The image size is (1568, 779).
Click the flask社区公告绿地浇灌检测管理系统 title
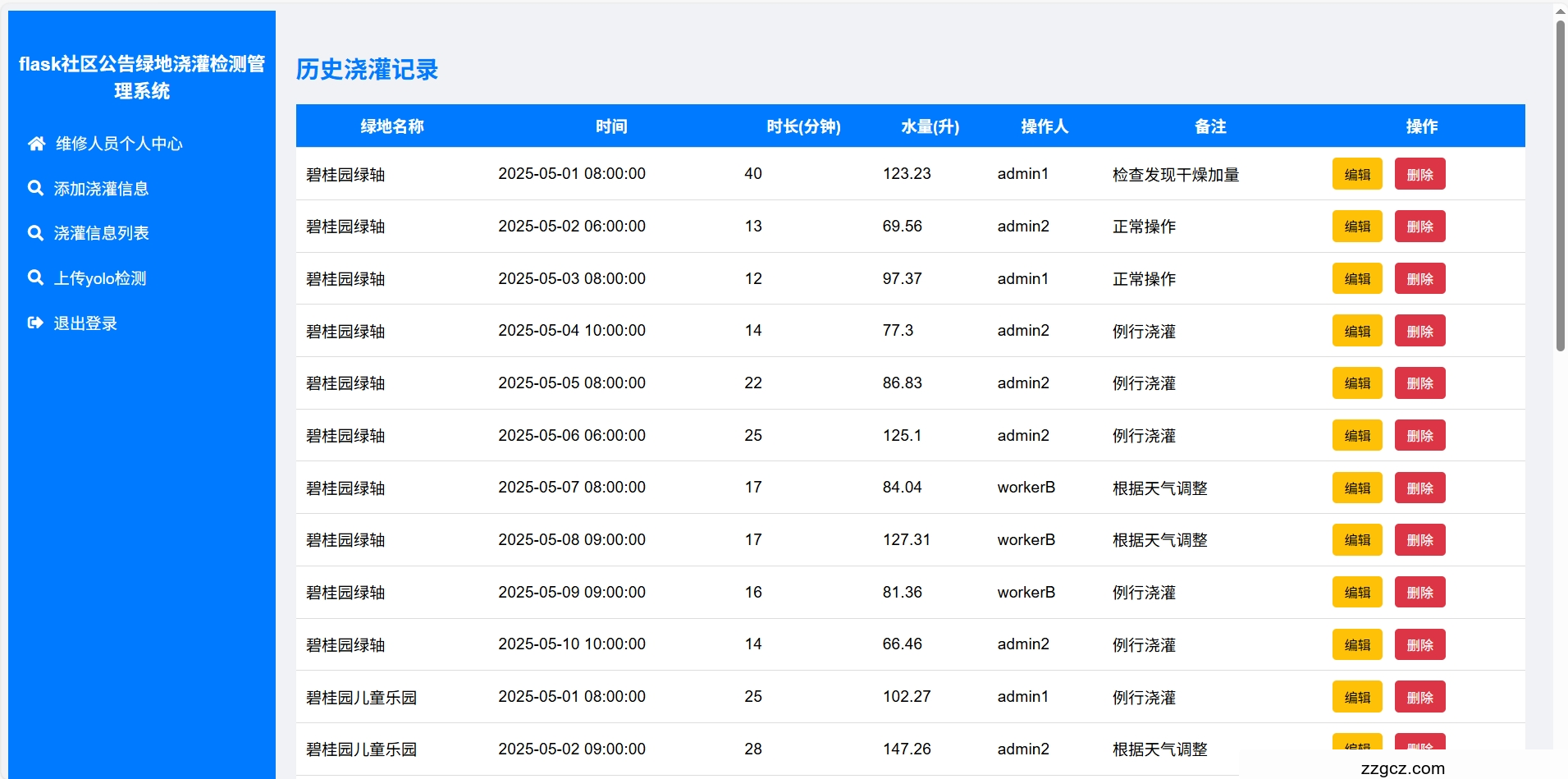tap(142, 77)
